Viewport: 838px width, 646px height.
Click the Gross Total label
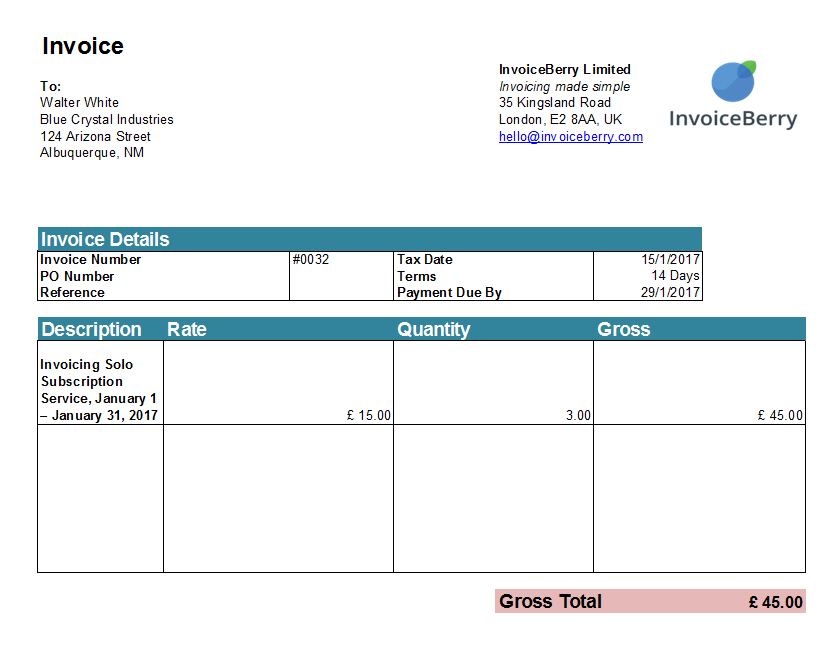[x=550, y=601]
